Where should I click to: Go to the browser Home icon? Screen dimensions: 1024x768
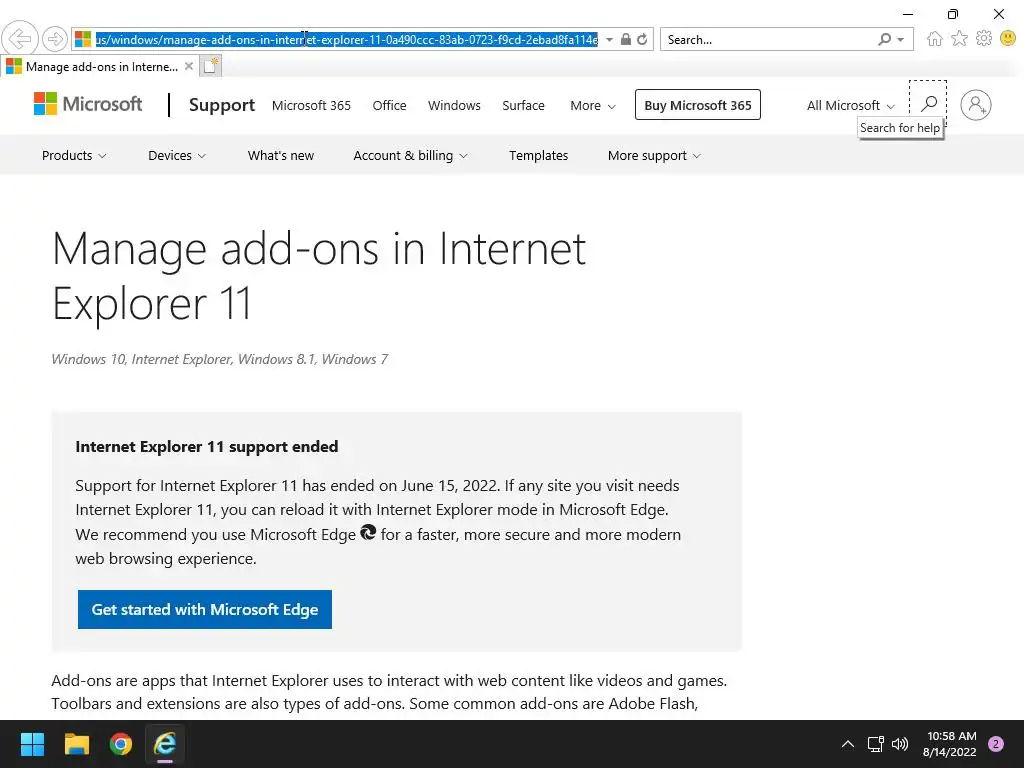pyautogui.click(x=935, y=39)
